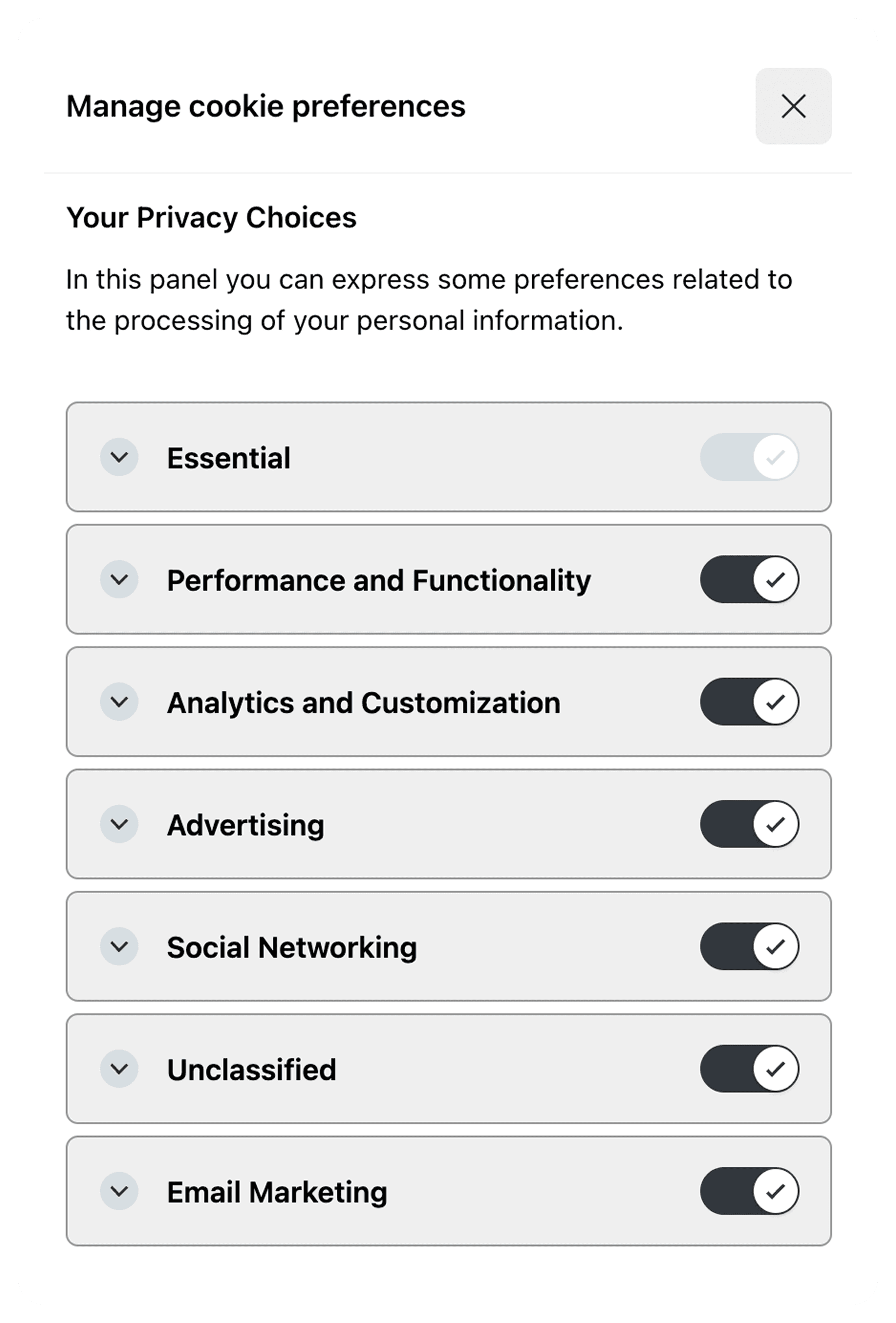Close the cookie preferences dialog
This screenshot has height=1323, width=896.
point(793,106)
